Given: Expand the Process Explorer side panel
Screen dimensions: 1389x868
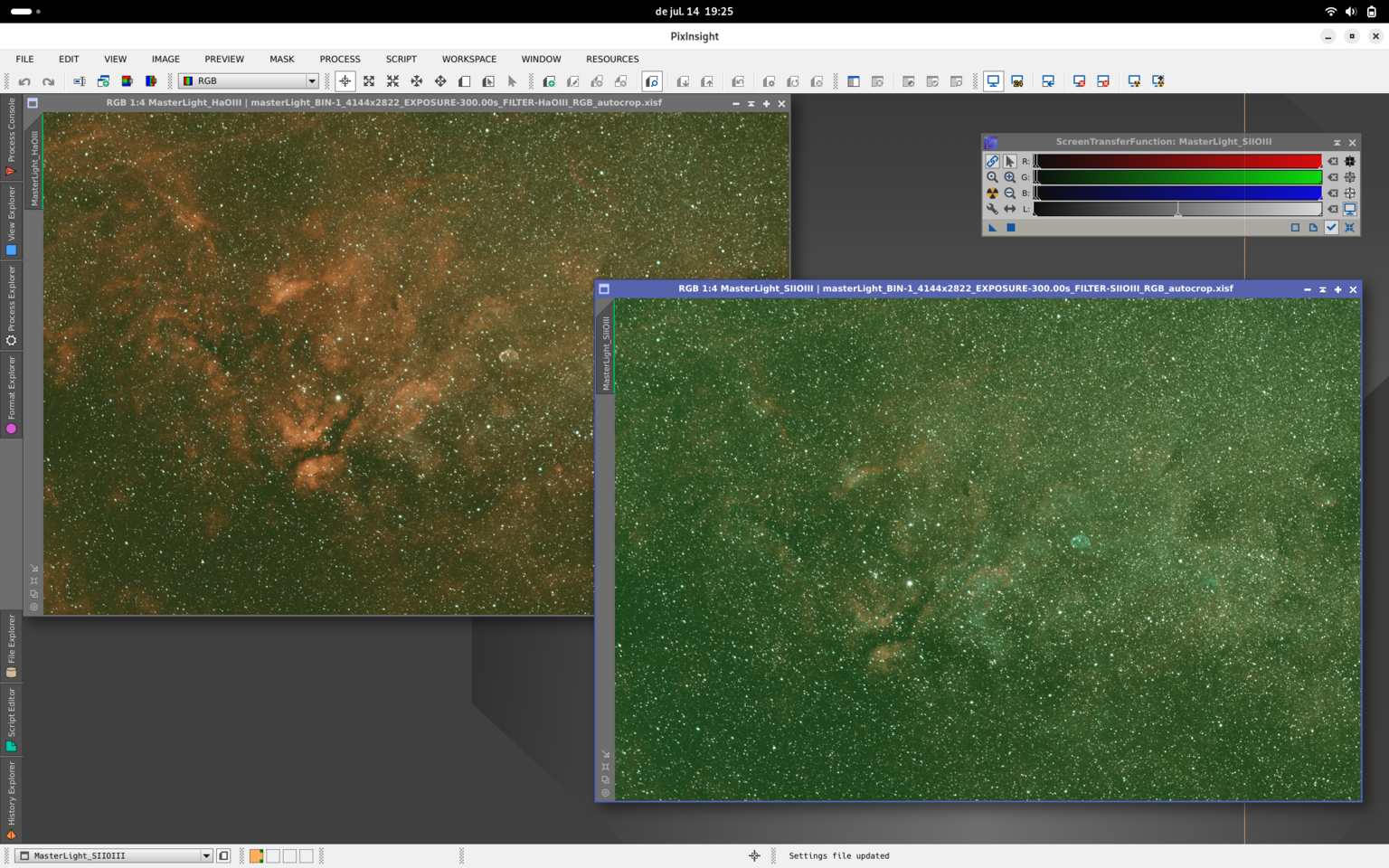Looking at the screenshot, I should (x=11, y=306).
